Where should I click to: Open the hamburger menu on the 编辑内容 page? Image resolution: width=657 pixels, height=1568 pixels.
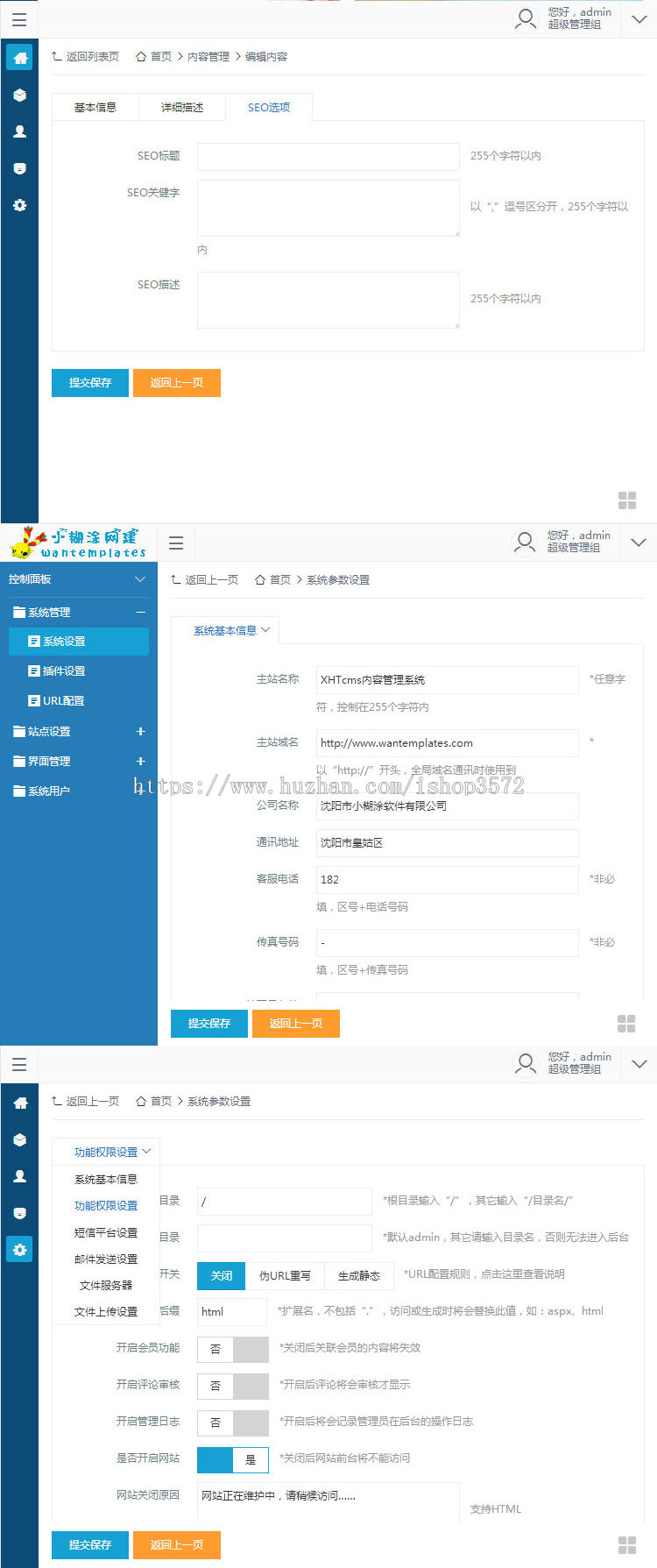click(19, 19)
